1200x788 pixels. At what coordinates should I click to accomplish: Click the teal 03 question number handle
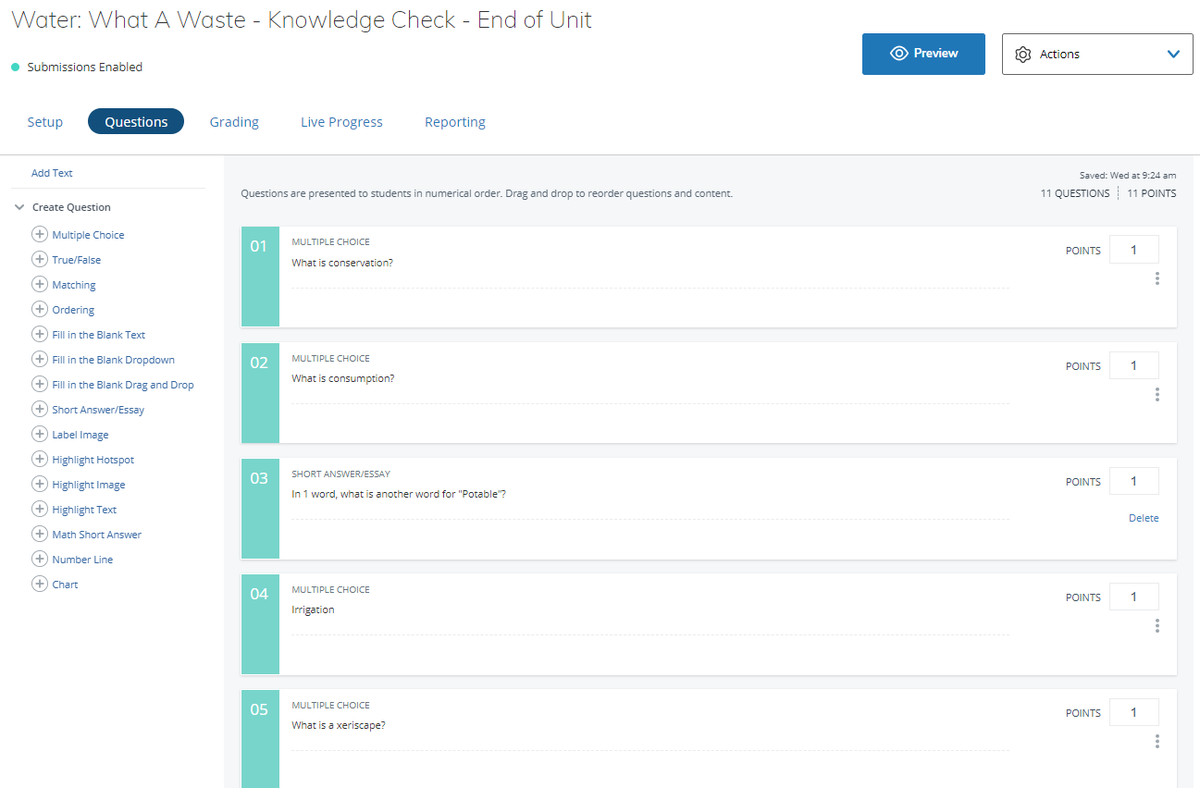tap(260, 508)
